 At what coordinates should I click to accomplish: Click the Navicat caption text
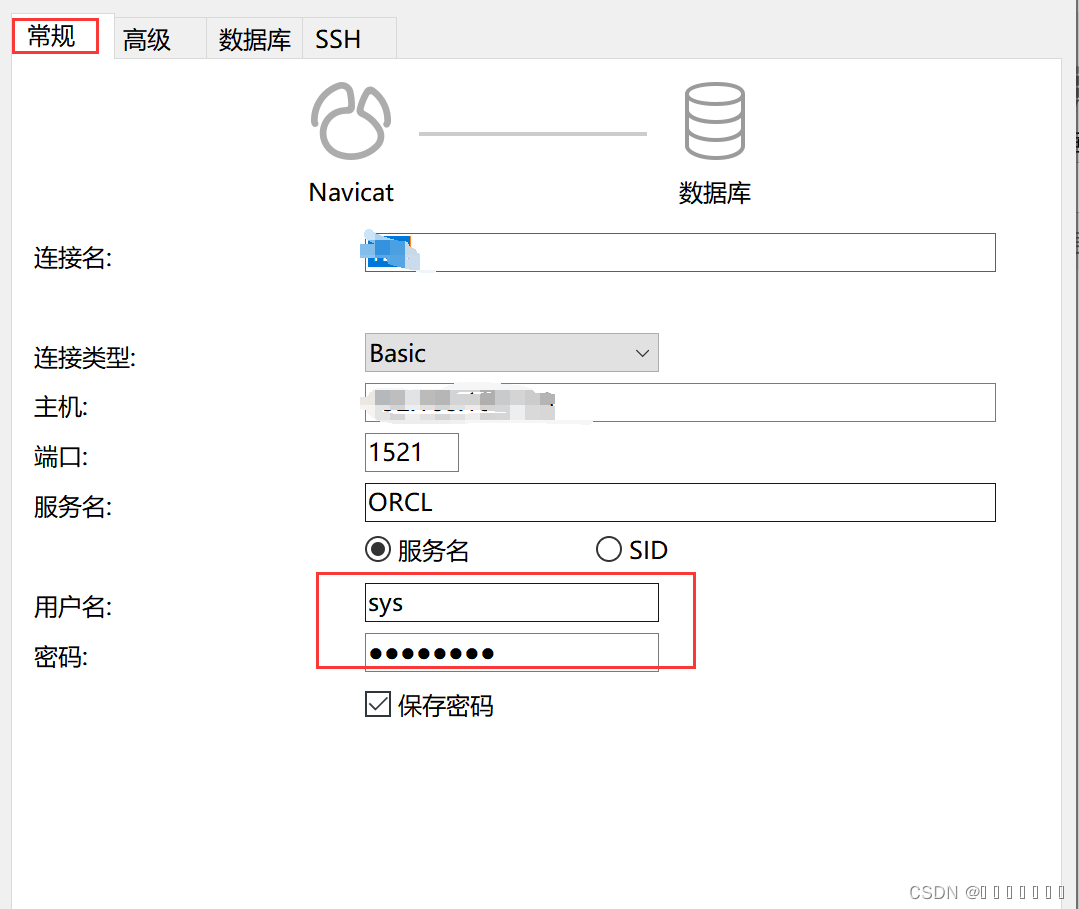tap(351, 193)
